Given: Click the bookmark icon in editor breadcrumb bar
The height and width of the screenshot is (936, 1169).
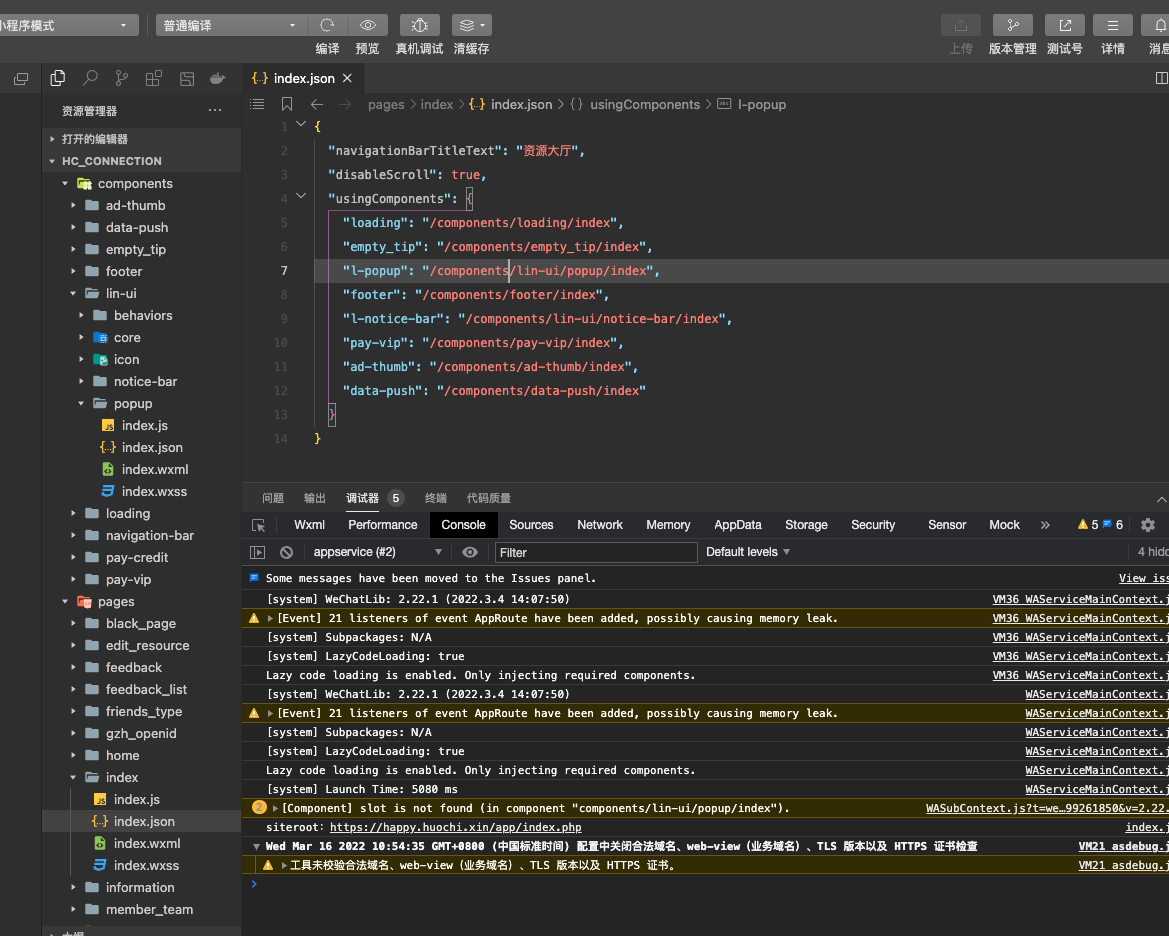Looking at the screenshot, I should point(287,104).
